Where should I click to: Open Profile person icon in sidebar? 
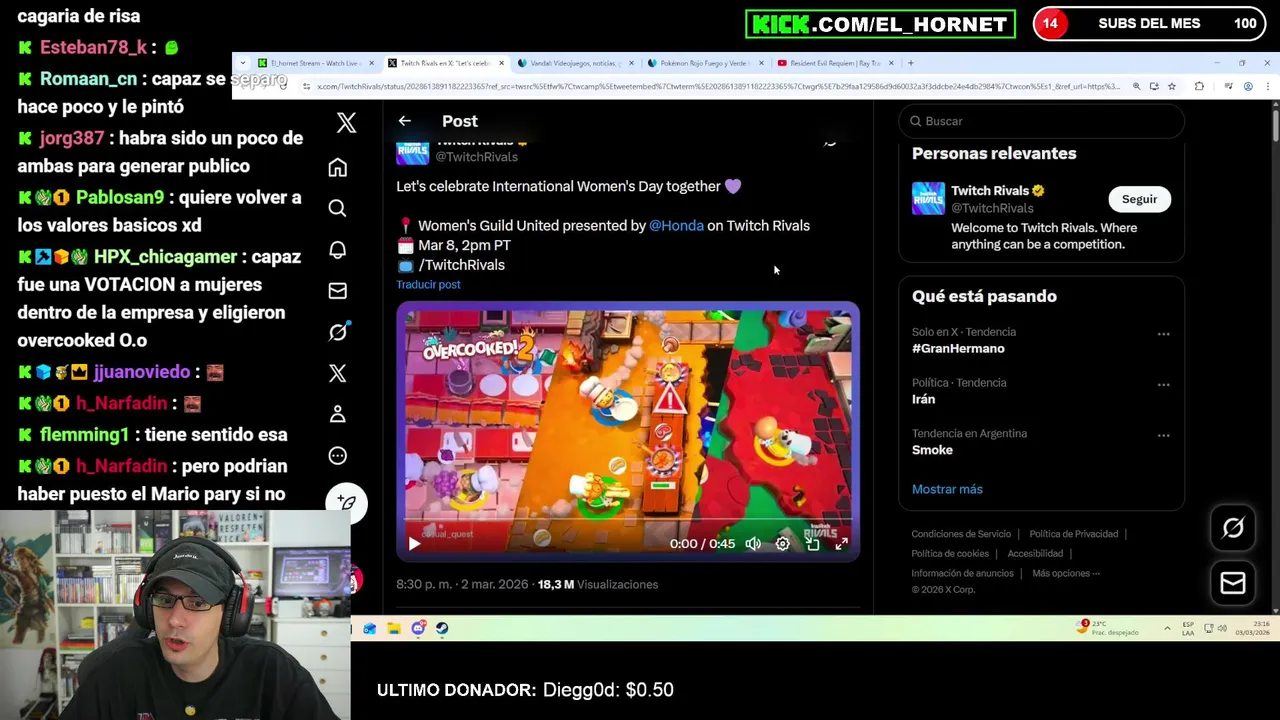pos(338,414)
